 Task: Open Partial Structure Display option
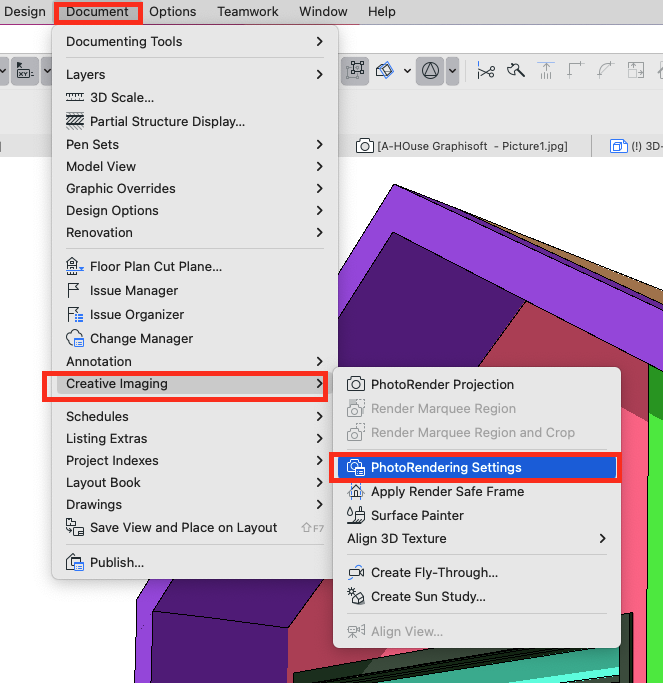click(195, 121)
